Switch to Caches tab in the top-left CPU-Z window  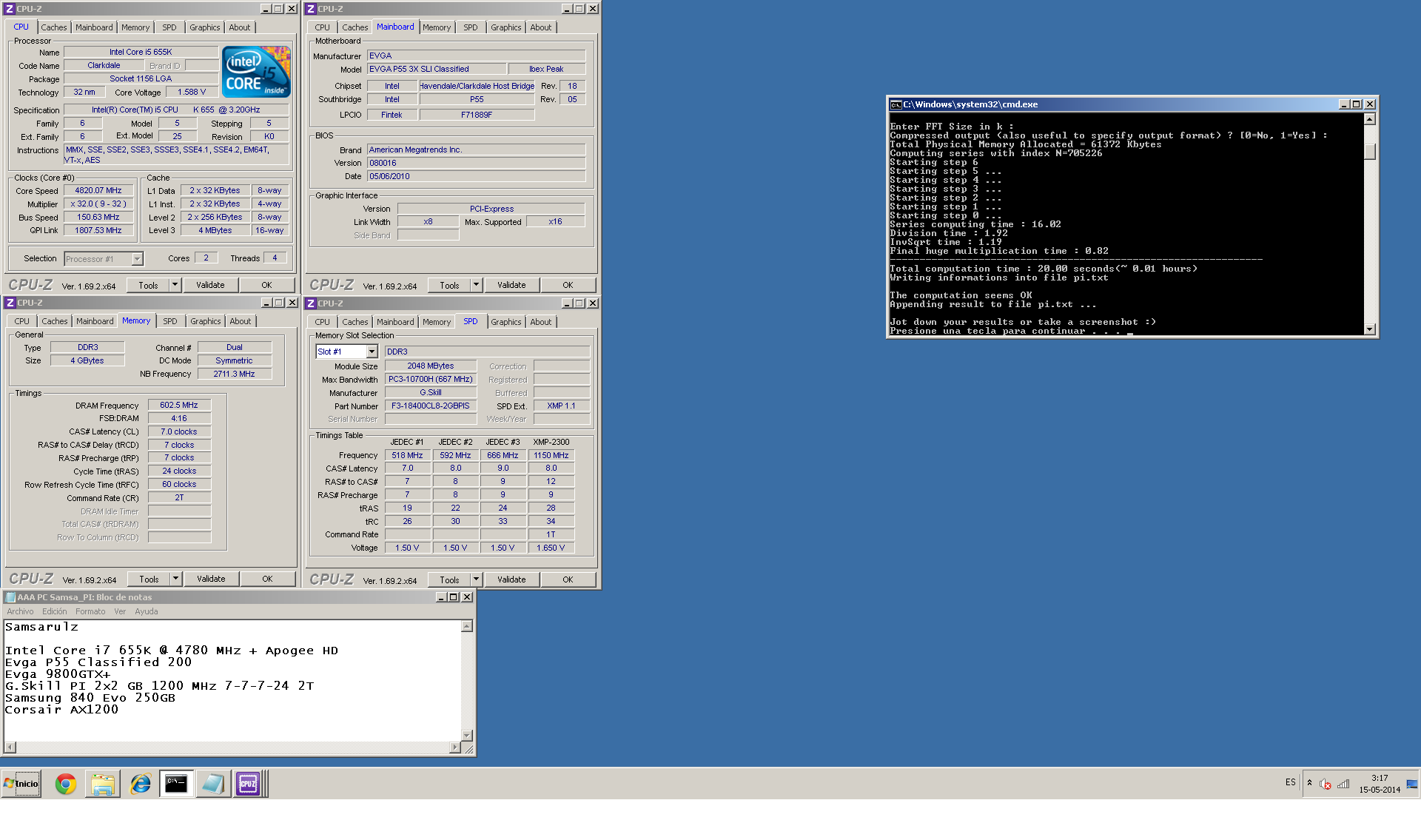54,27
